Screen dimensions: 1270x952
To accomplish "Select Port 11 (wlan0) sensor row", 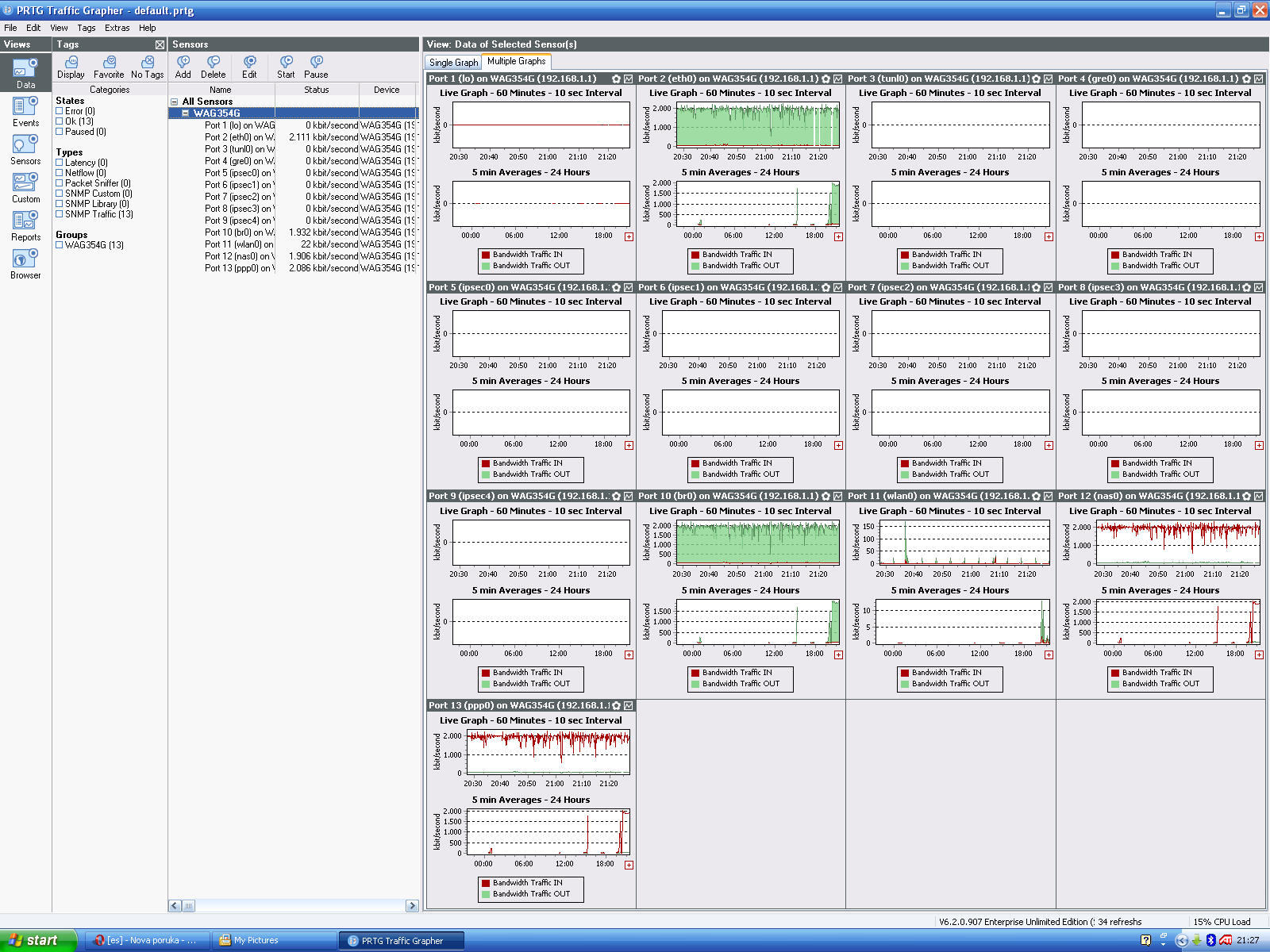I will click(x=293, y=244).
